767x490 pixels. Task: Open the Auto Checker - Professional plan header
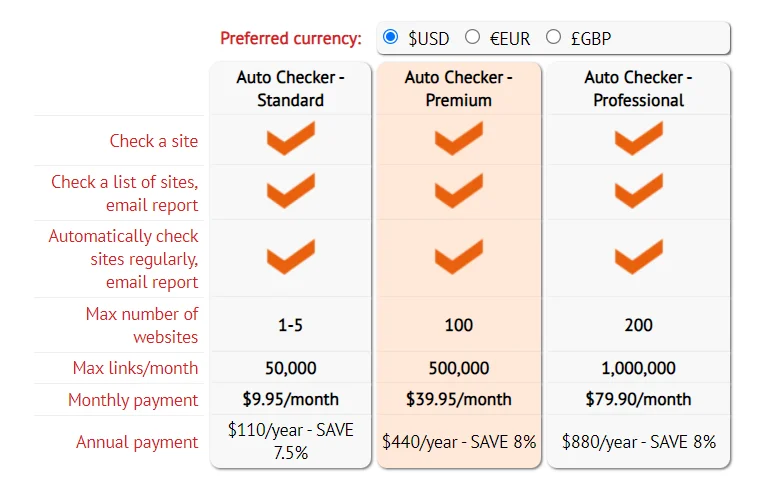[x=638, y=89]
